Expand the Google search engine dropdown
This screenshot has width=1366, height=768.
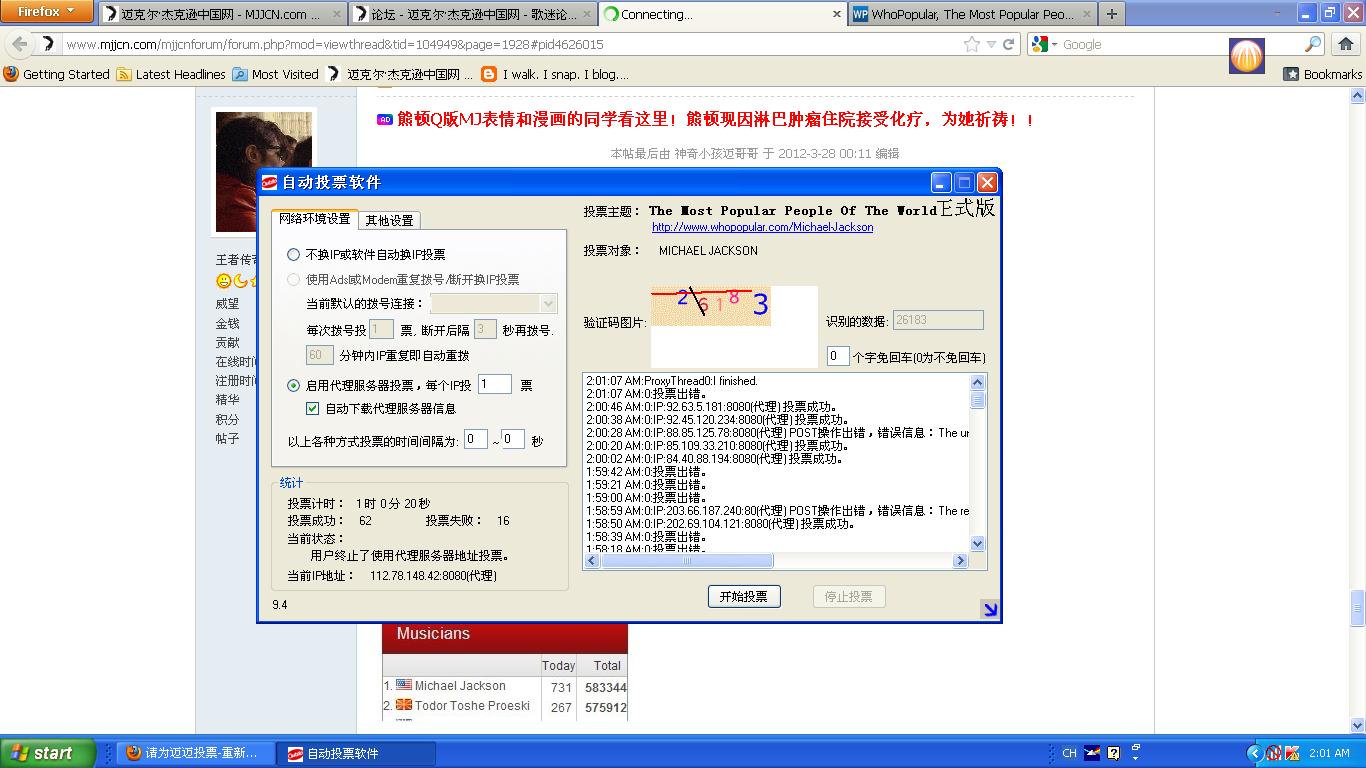coord(1045,44)
